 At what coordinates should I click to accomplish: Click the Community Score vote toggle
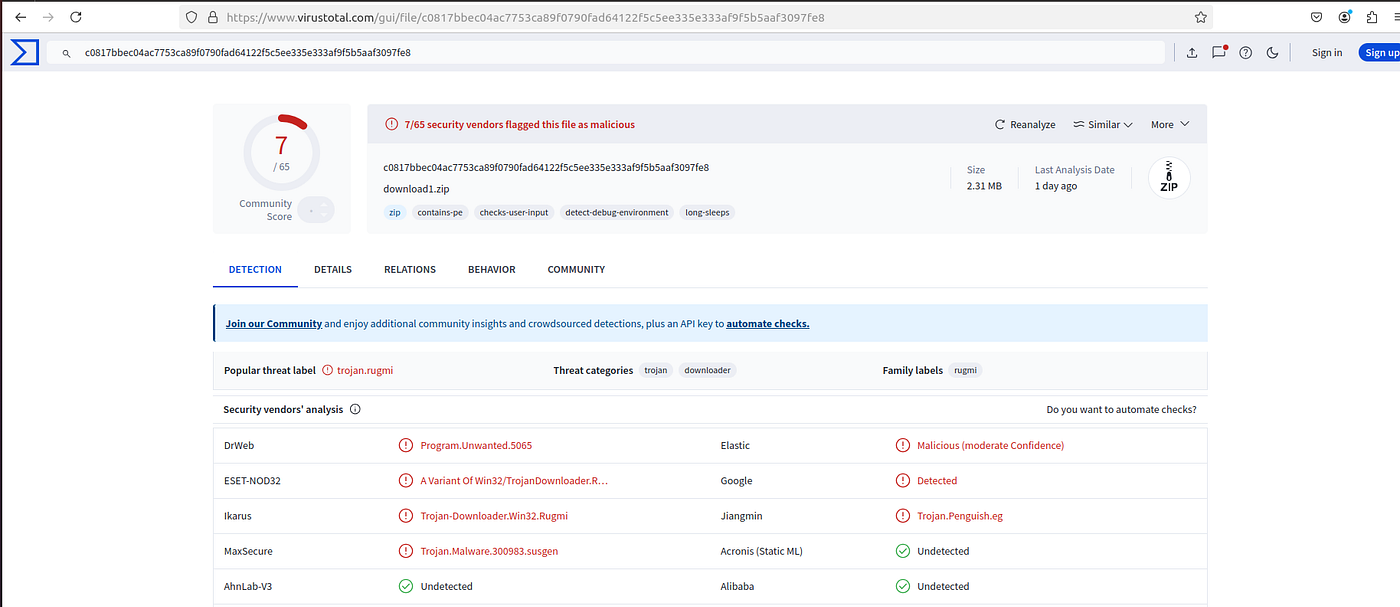tap(316, 210)
